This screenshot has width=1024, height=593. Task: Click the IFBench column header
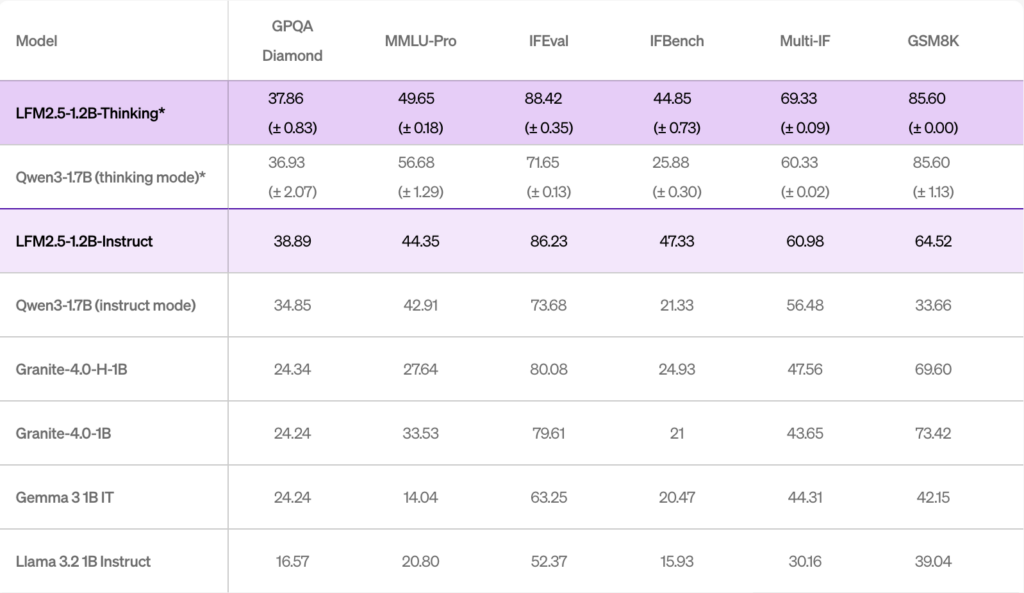click(676, 41)
